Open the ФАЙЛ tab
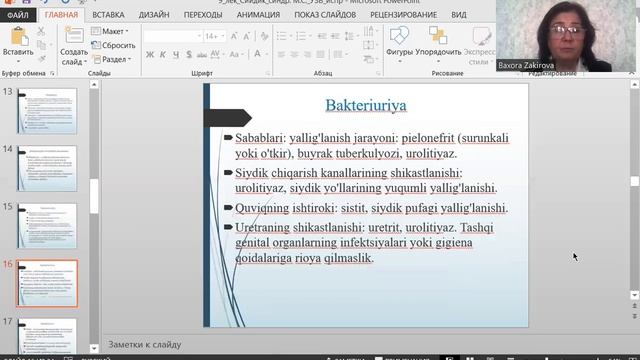This screenshot has width=640, height=360. pos(18,15)
